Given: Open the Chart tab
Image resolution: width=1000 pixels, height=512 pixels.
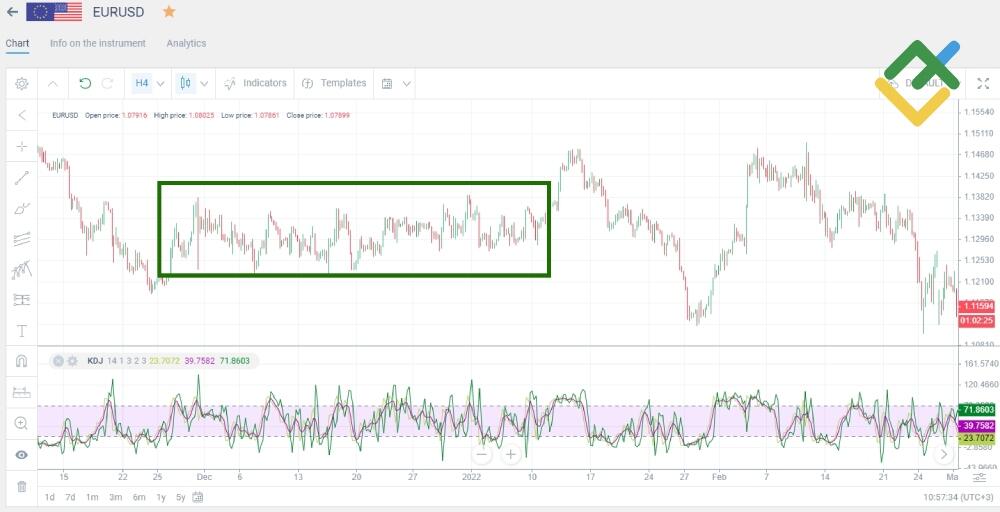Looking at the screenshot, I should 17,43.
